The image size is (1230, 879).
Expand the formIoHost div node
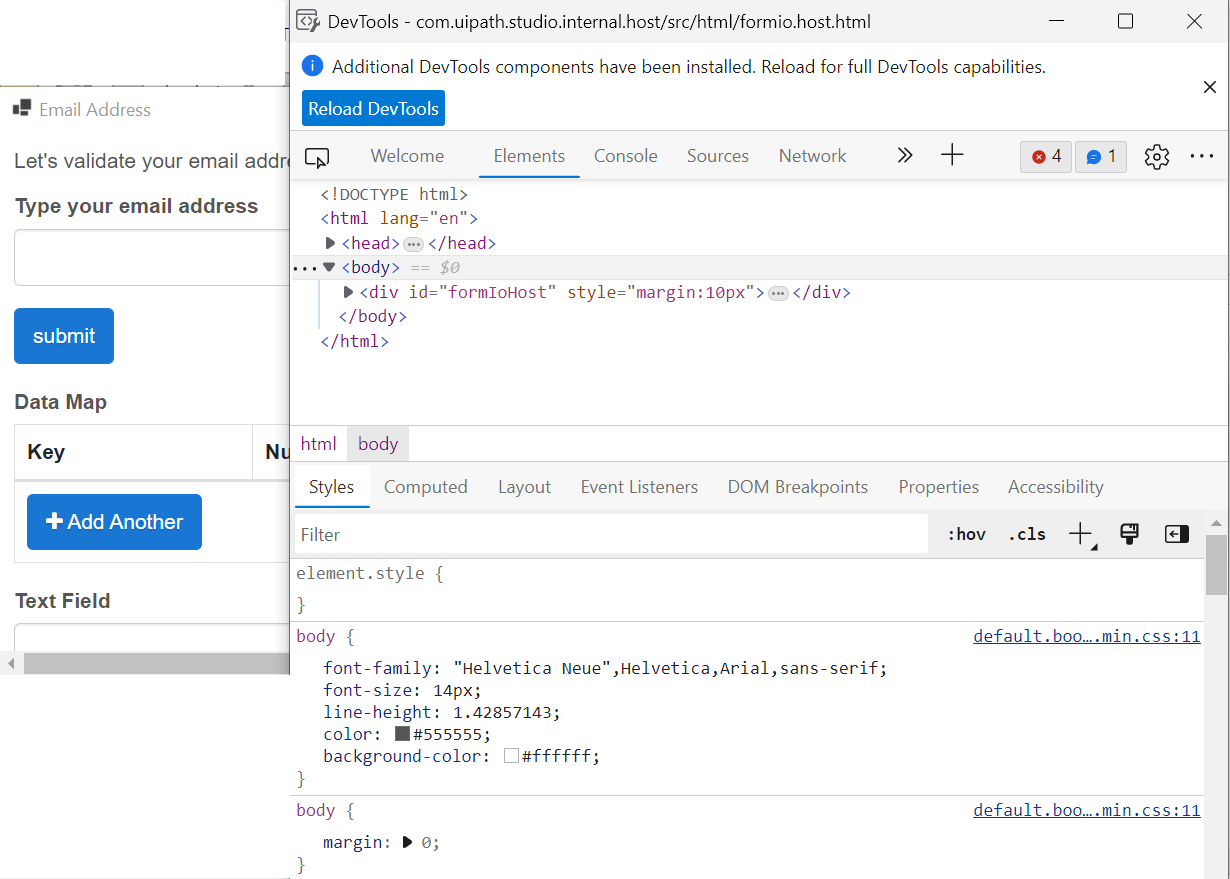coord(348,292)
